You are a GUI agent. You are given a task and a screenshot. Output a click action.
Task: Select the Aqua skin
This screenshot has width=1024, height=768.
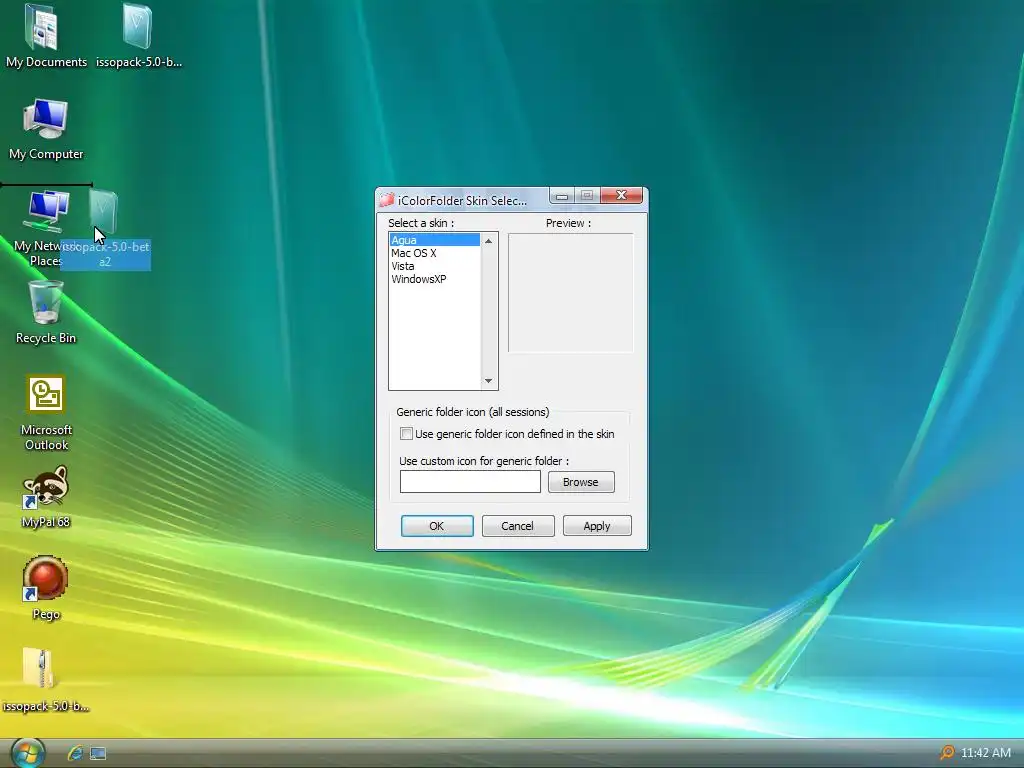(434, 240)
